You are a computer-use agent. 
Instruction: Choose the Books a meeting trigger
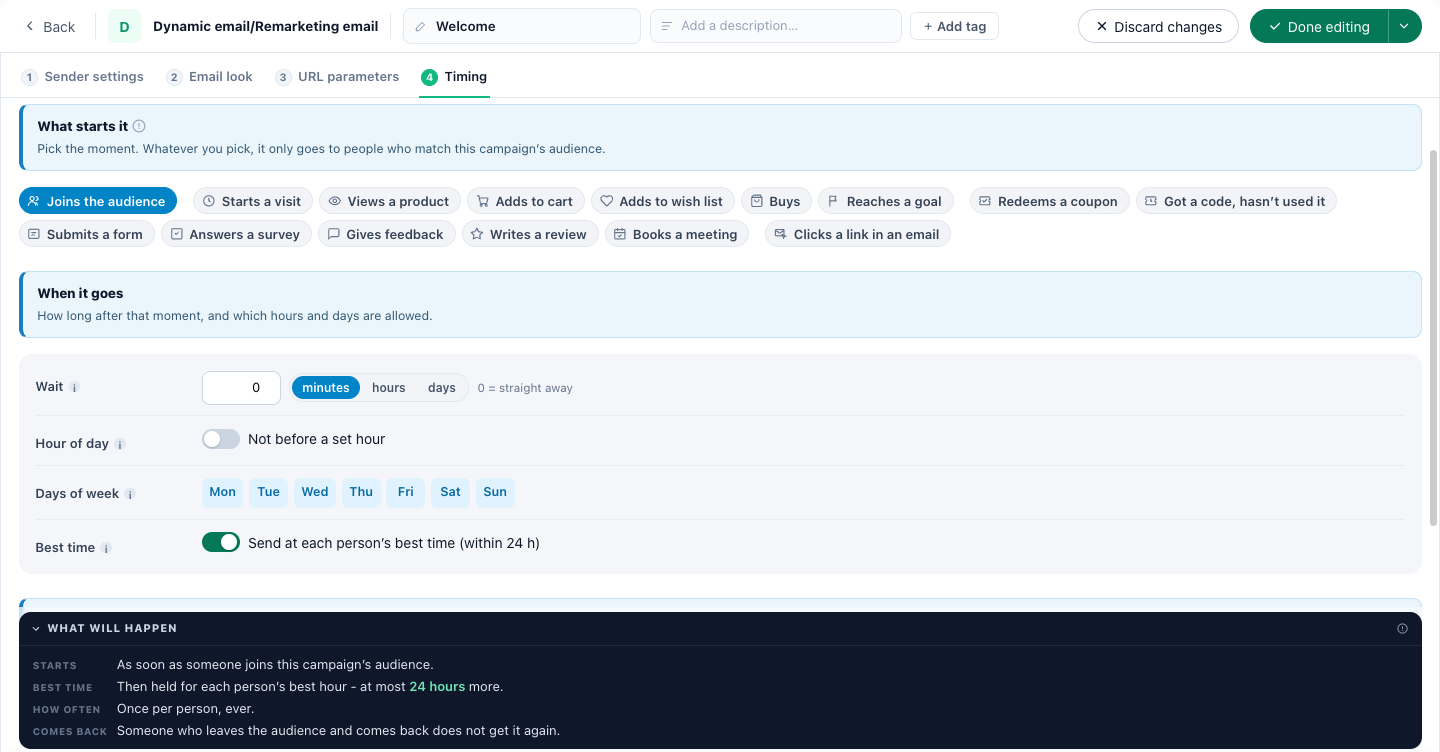677,234
